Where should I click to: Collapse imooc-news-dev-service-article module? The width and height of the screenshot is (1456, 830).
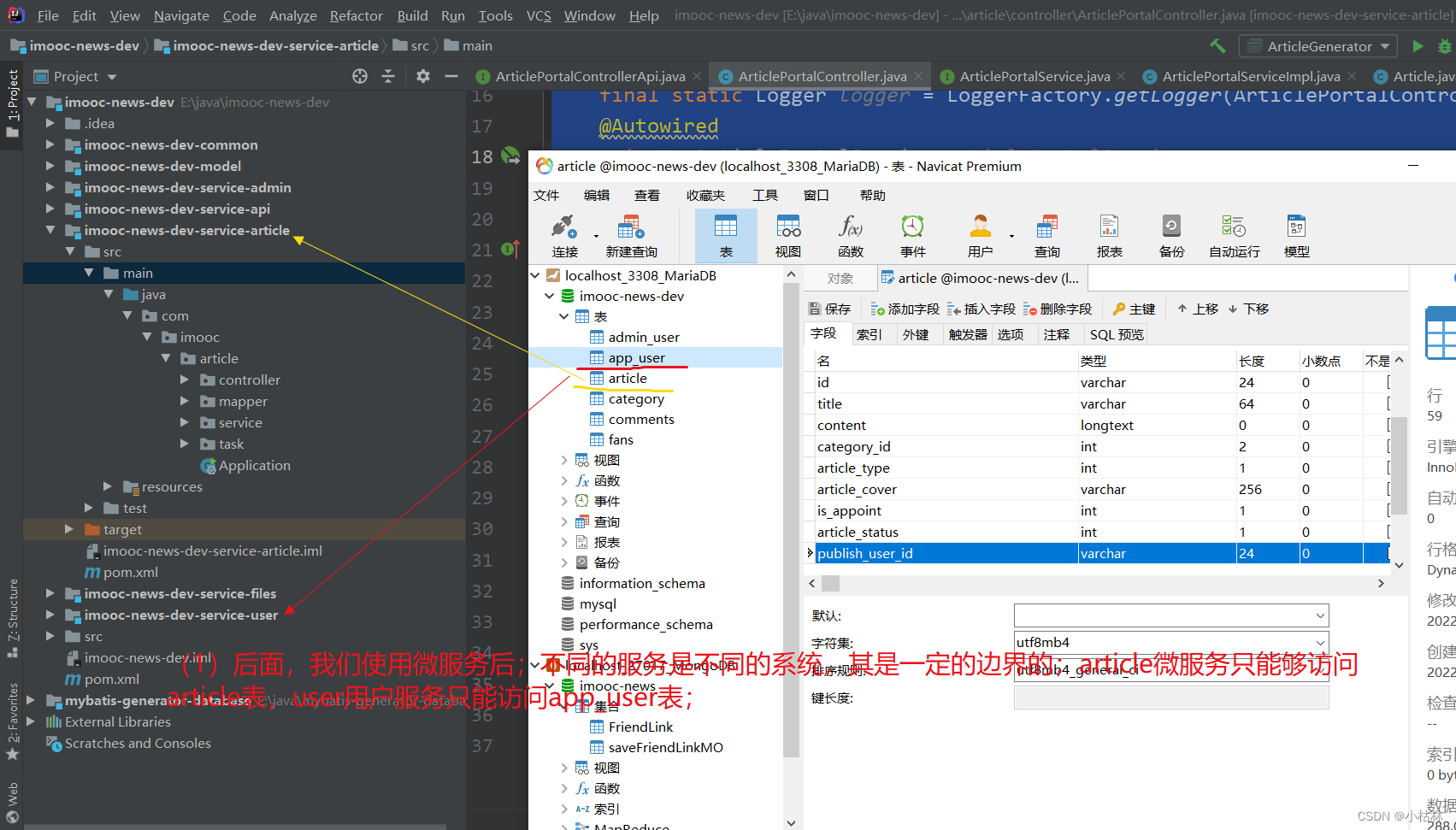point(50,230)
